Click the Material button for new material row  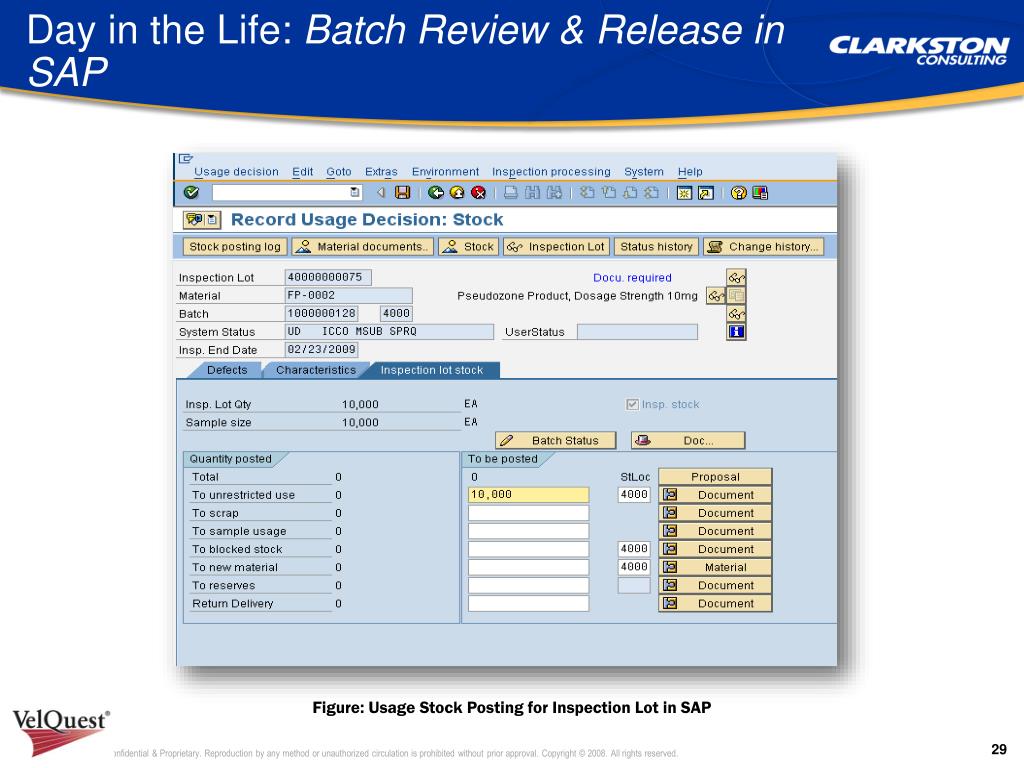click(715, 568)
